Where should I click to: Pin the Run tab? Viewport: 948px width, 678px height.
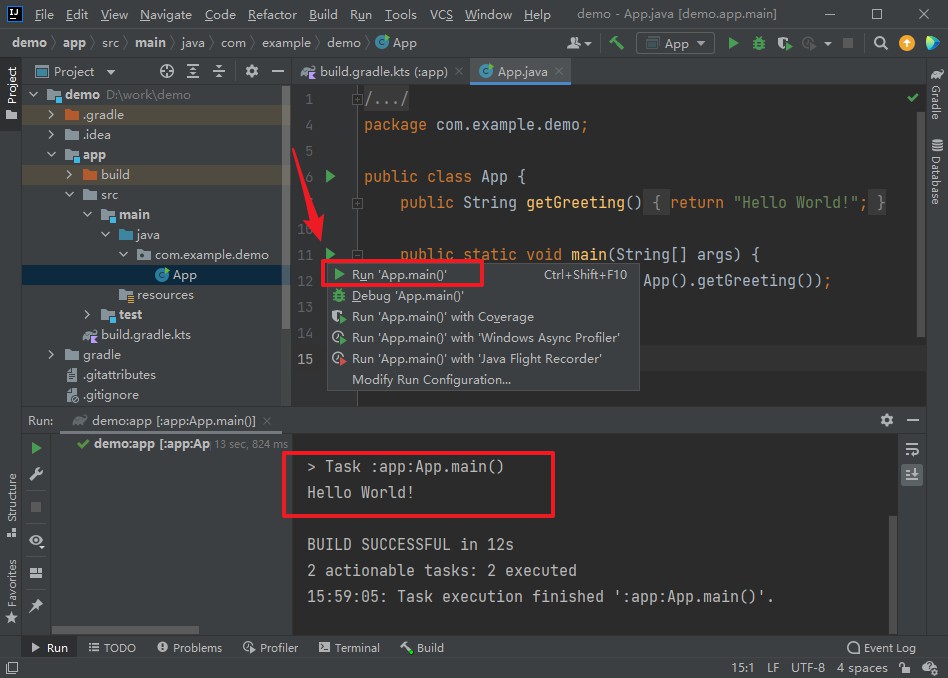click(x=36, y=605)
